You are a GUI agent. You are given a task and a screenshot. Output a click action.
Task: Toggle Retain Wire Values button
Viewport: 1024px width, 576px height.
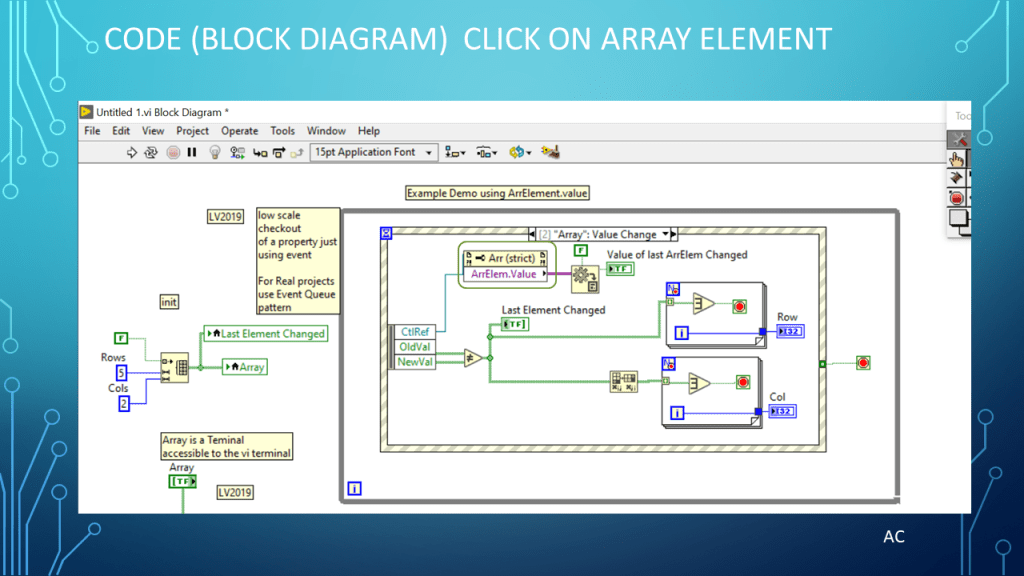point(238,152)
